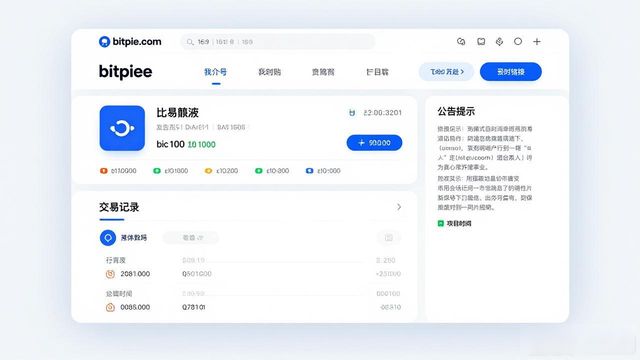Open the gray filter dropdown in records
Viewport: 640px width, 360px height.
pos(191,238)
